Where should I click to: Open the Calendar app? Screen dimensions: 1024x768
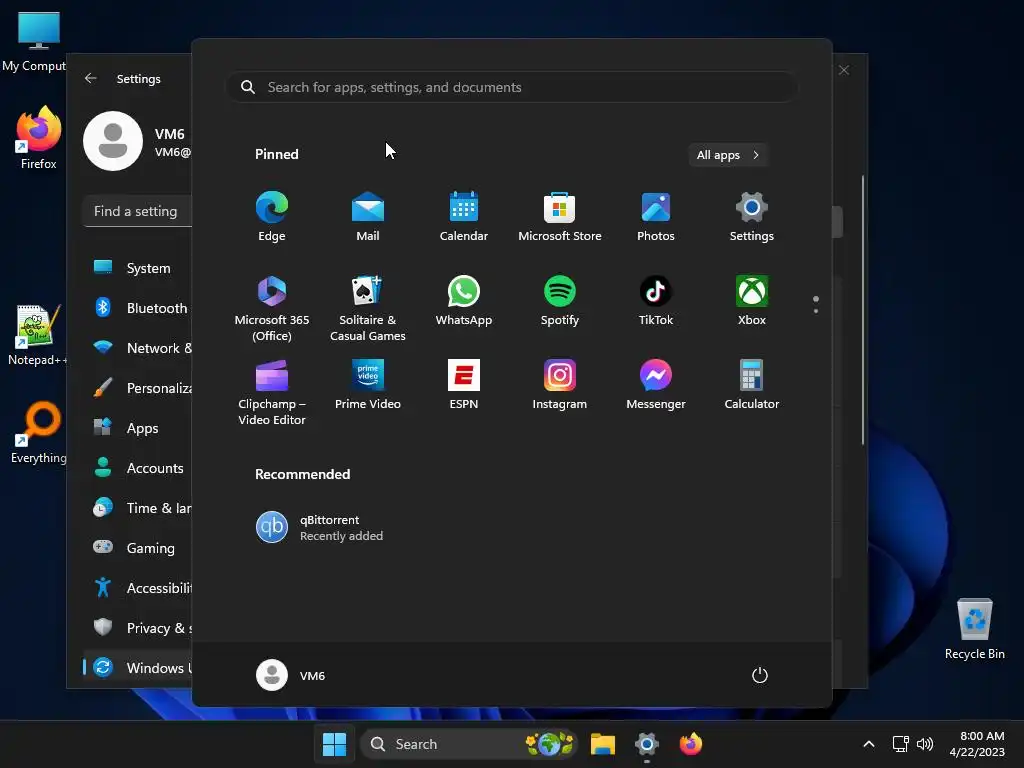tap(464, 217)
